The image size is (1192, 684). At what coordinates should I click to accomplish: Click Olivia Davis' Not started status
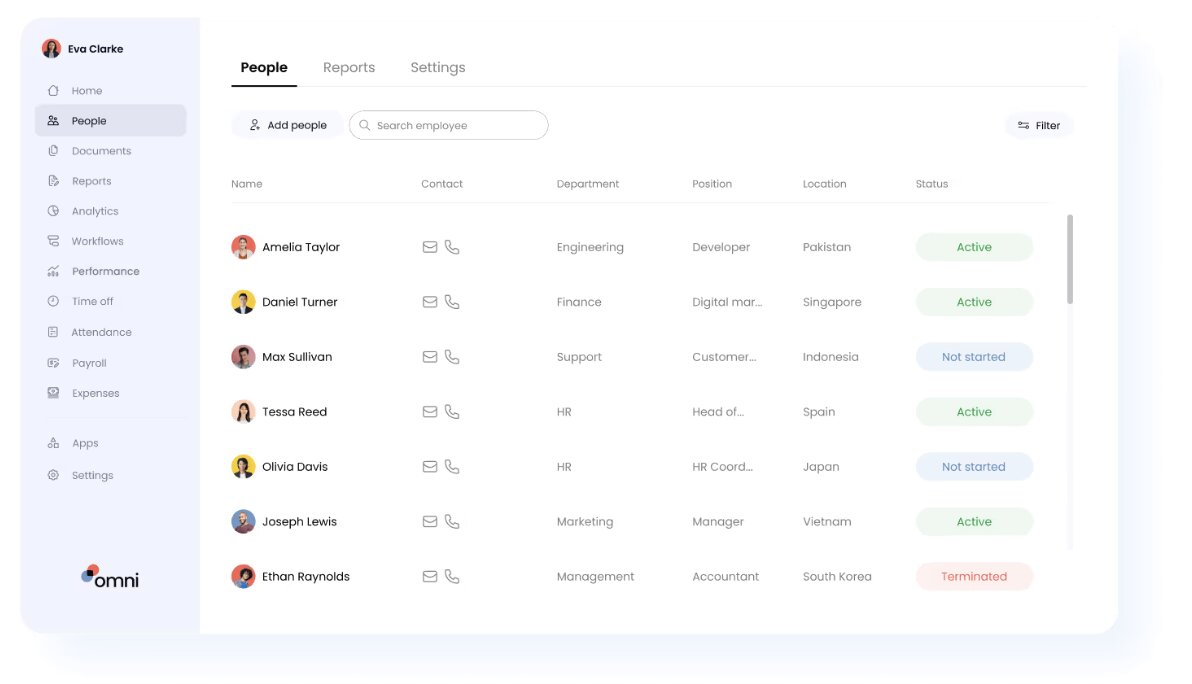click(x=974, y=467)
